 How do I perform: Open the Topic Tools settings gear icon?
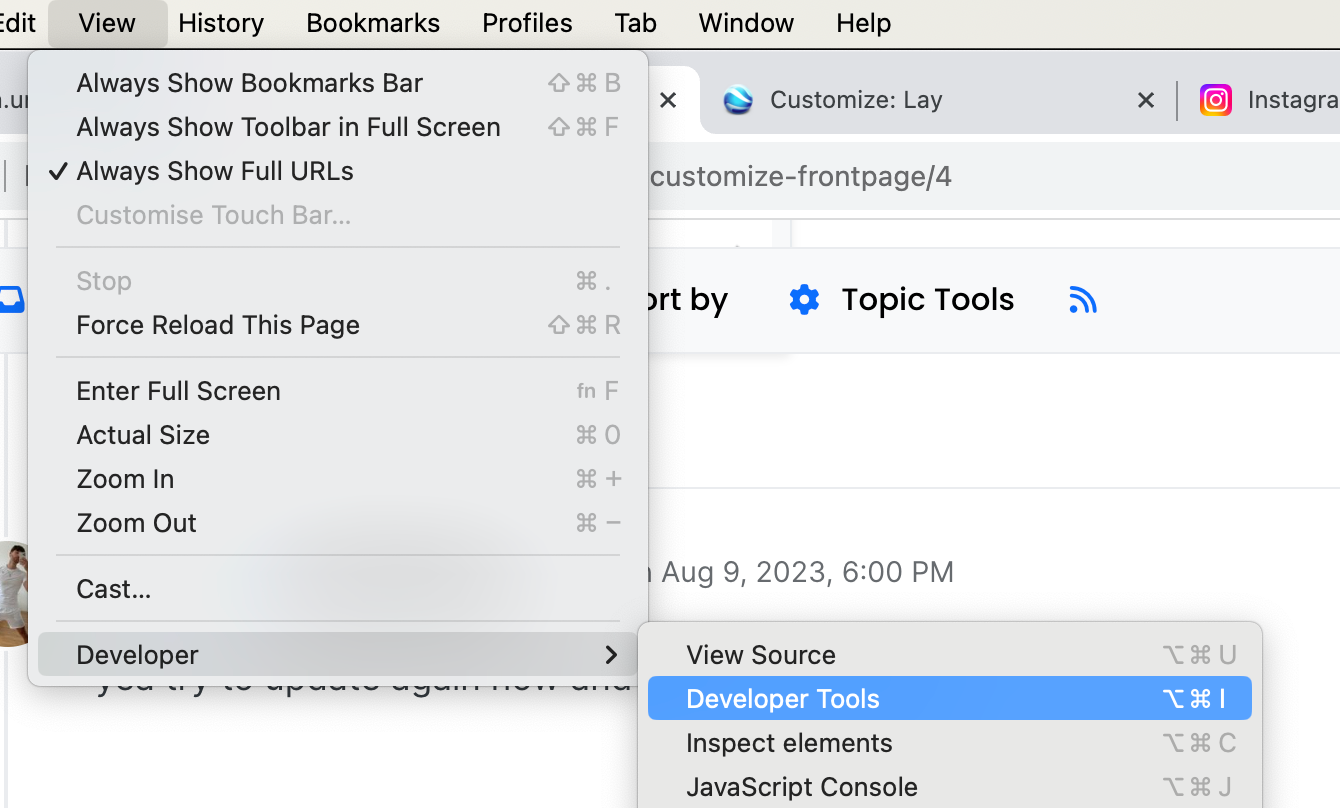(804, 298)
